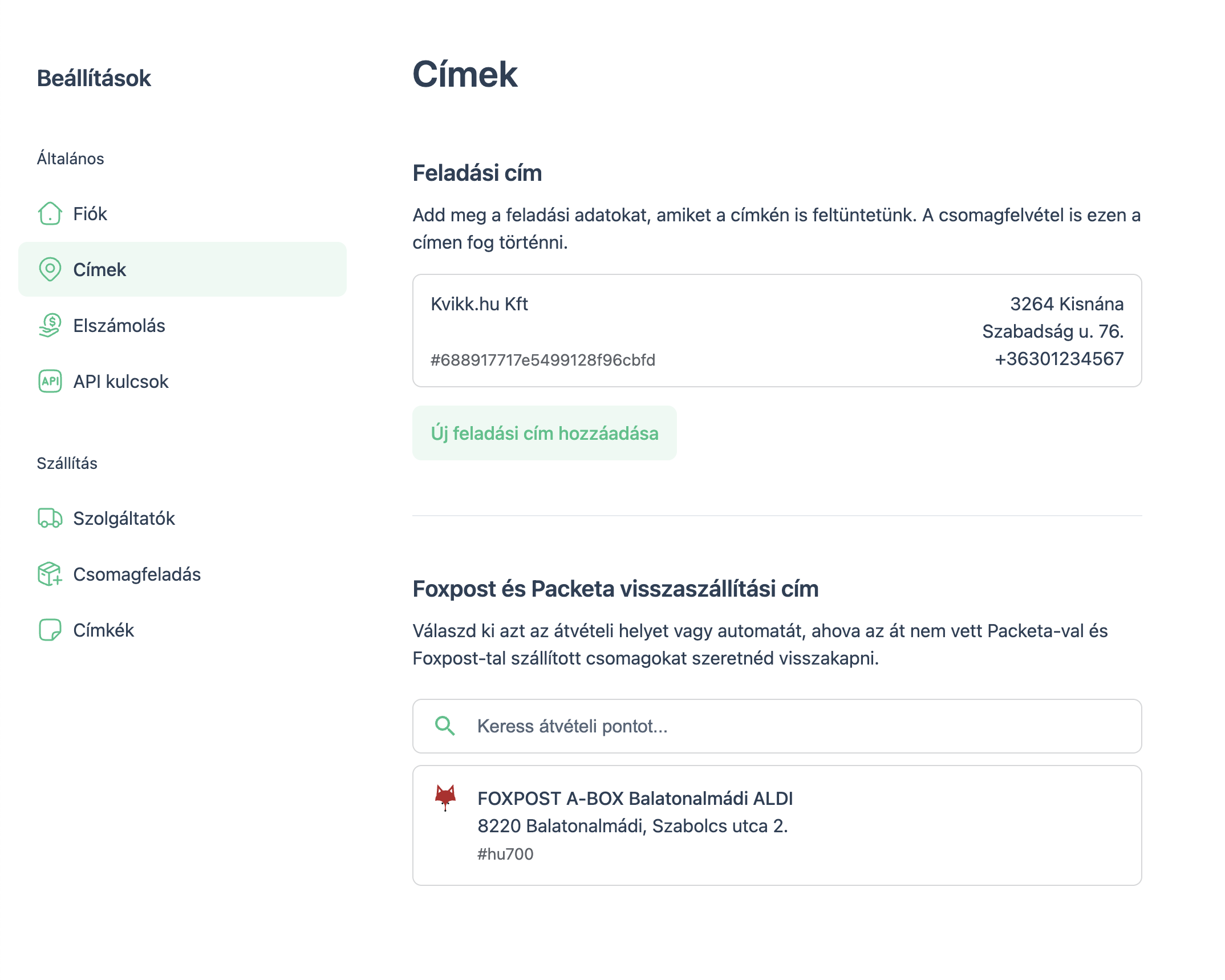
Task: Open API kulcsok menu item
Action: pyautogui.click(x=121, y=382)
